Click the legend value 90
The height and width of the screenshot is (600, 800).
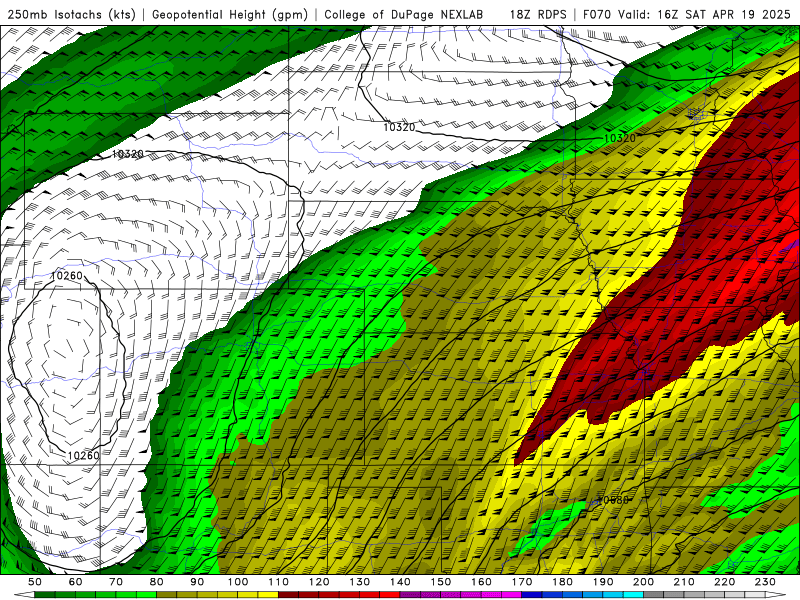197,582
